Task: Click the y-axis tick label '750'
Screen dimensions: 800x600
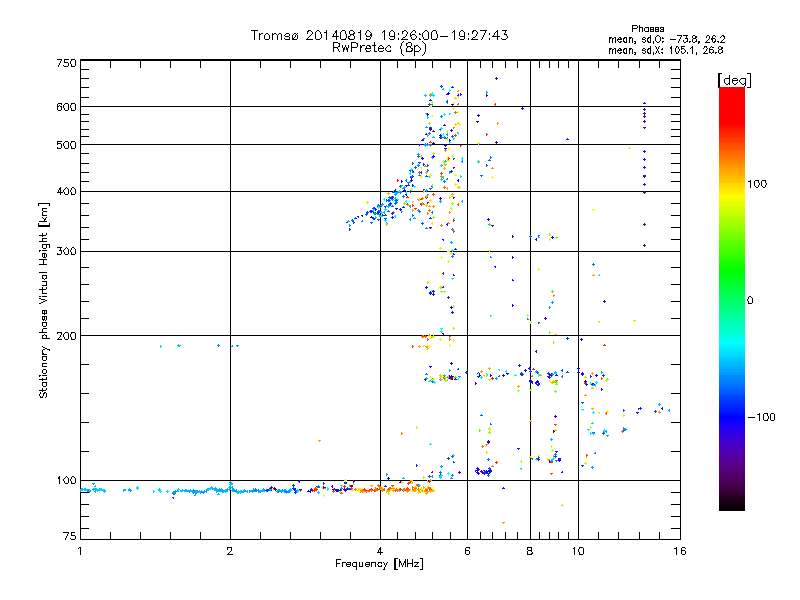Action: 66,64
